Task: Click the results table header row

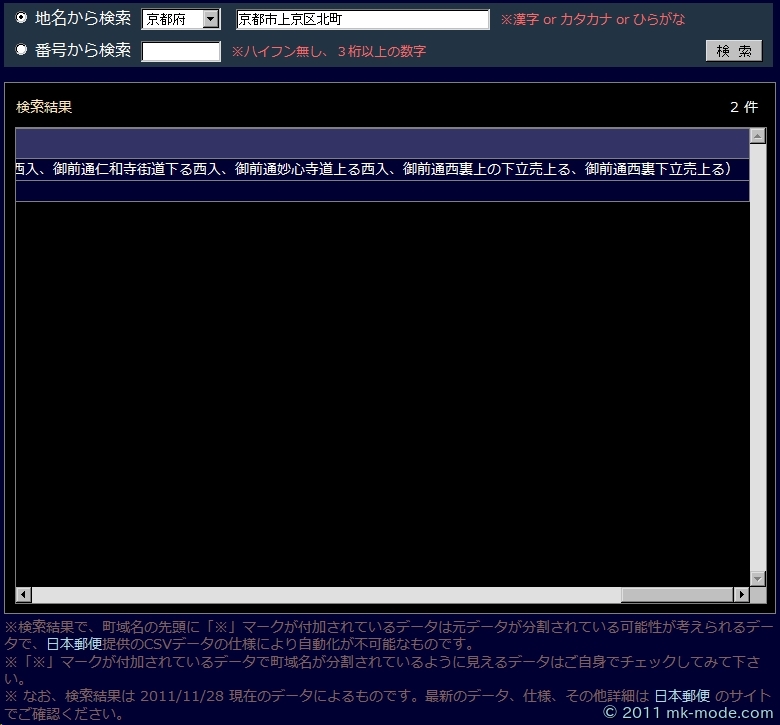Action: tap(380, 142)
